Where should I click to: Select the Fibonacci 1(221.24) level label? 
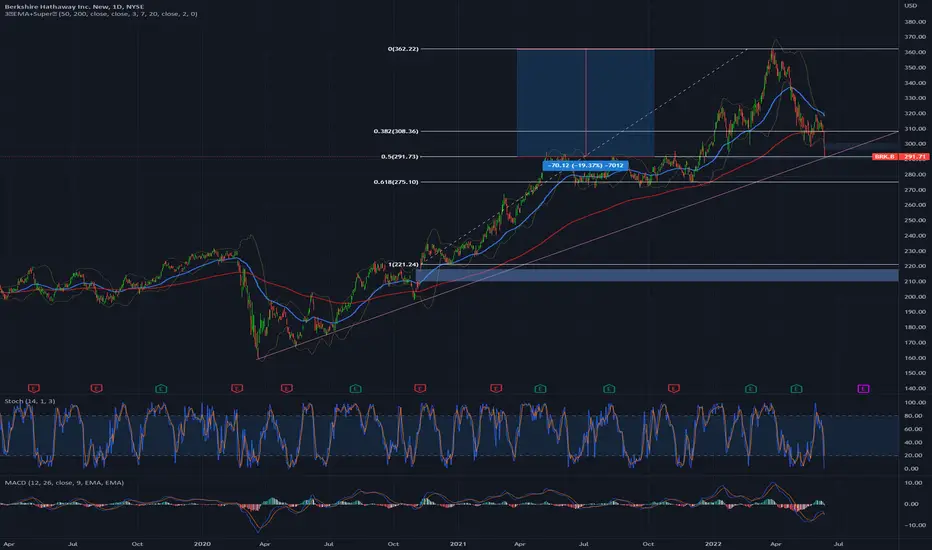(403, 264)
